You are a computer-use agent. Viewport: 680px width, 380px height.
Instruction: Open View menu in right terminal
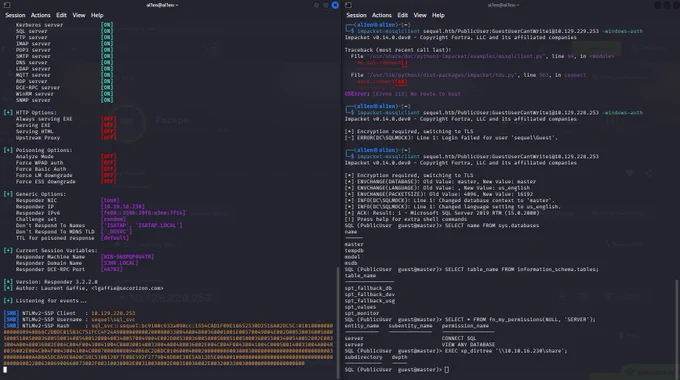click(420, 15)
